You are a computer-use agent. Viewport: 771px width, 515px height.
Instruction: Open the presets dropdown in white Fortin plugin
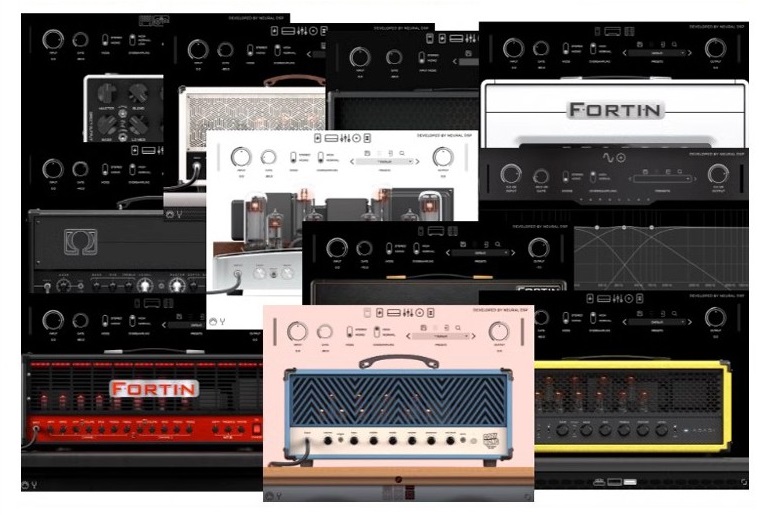[657, 51]
